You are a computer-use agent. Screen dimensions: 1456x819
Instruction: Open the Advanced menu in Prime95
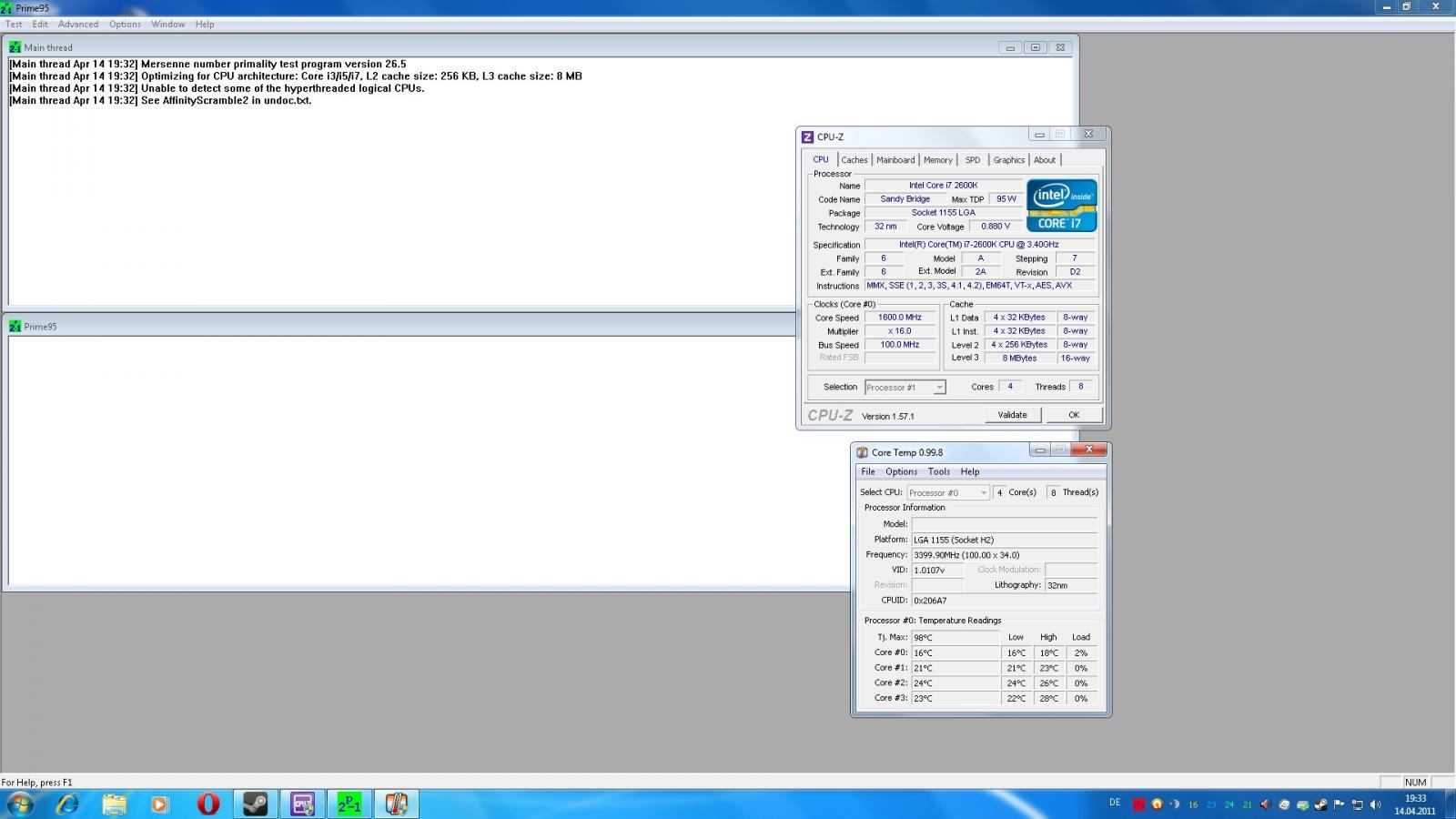(x=78, y=24)
